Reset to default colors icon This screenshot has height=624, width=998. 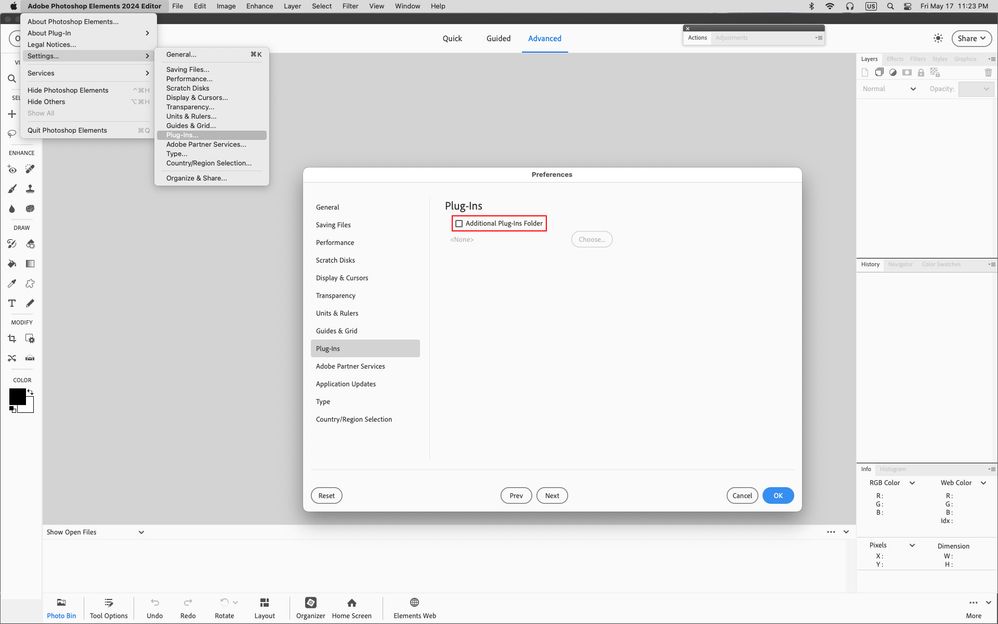[12, 409]
